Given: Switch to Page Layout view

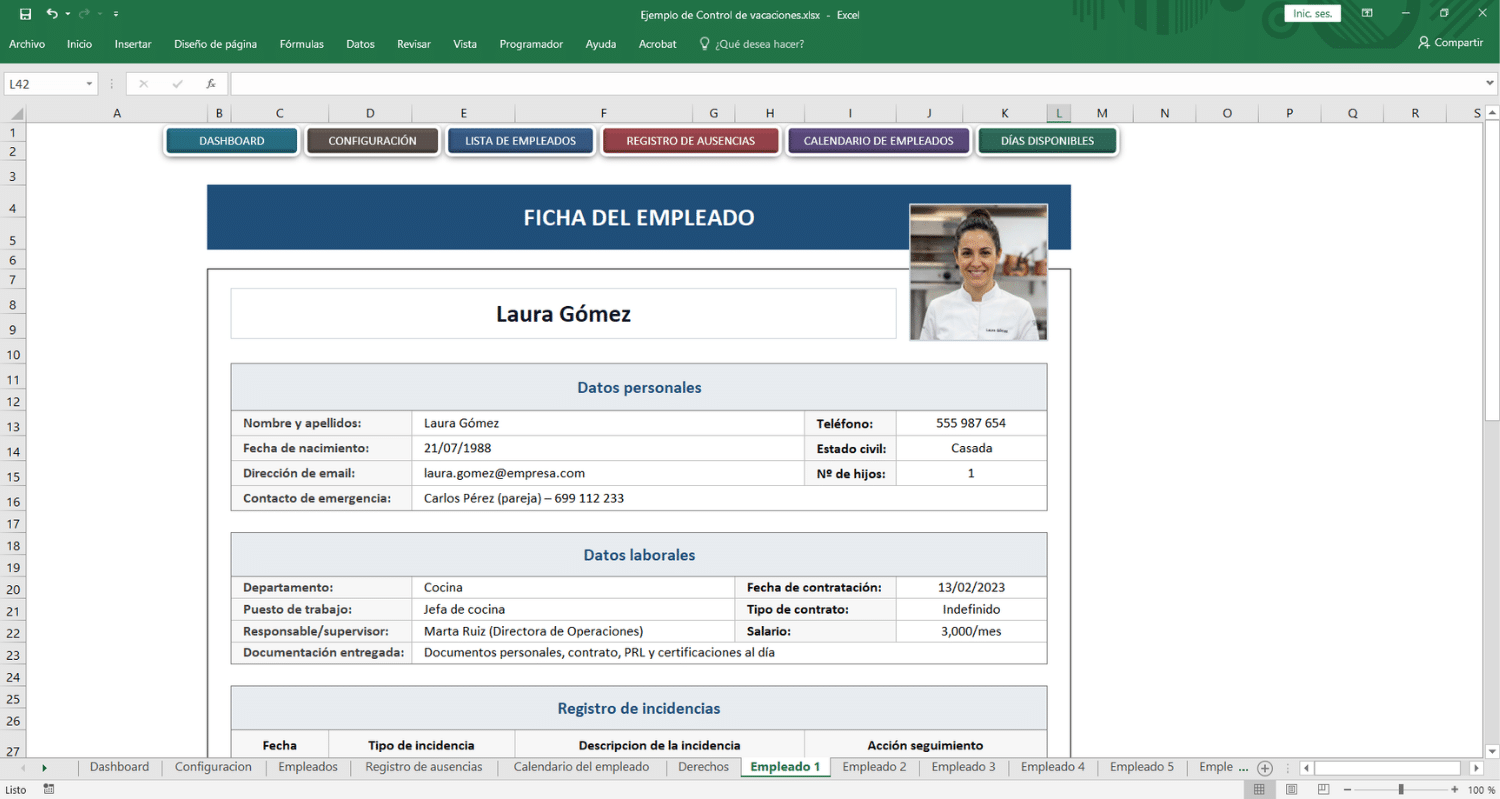Looking at the screenshot, I should click(1291, 790).
